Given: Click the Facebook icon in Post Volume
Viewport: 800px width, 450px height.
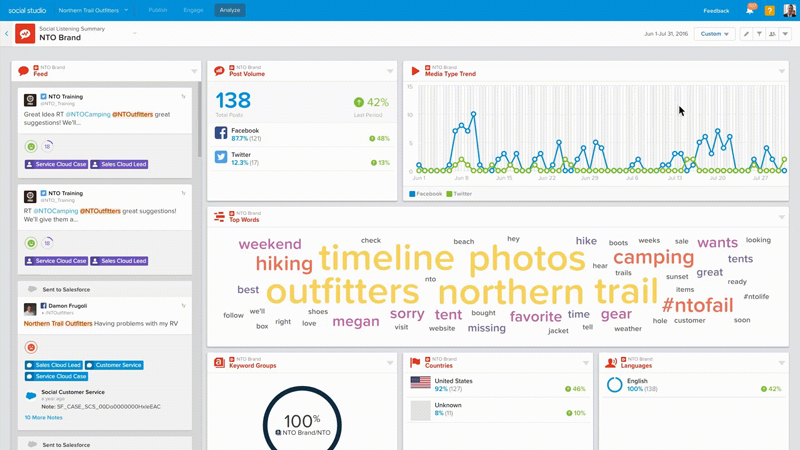Looking at the screenshot, I should click(221, 133).
